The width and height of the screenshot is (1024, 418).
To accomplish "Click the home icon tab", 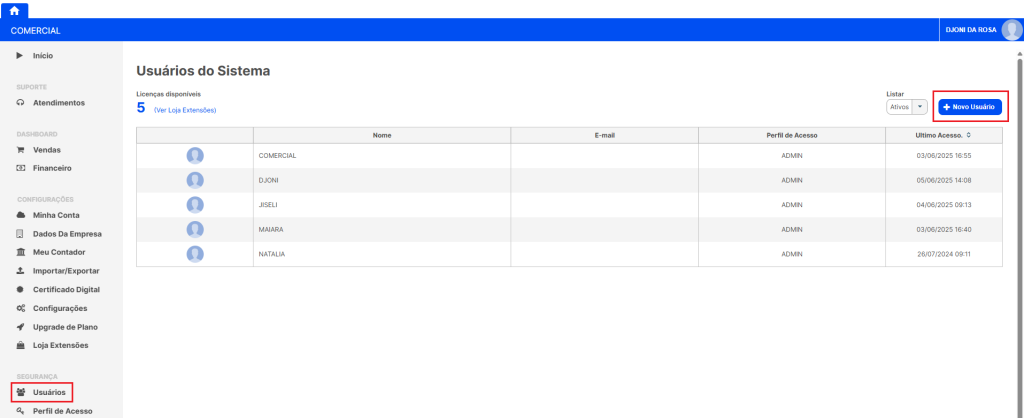I will 14,9.
